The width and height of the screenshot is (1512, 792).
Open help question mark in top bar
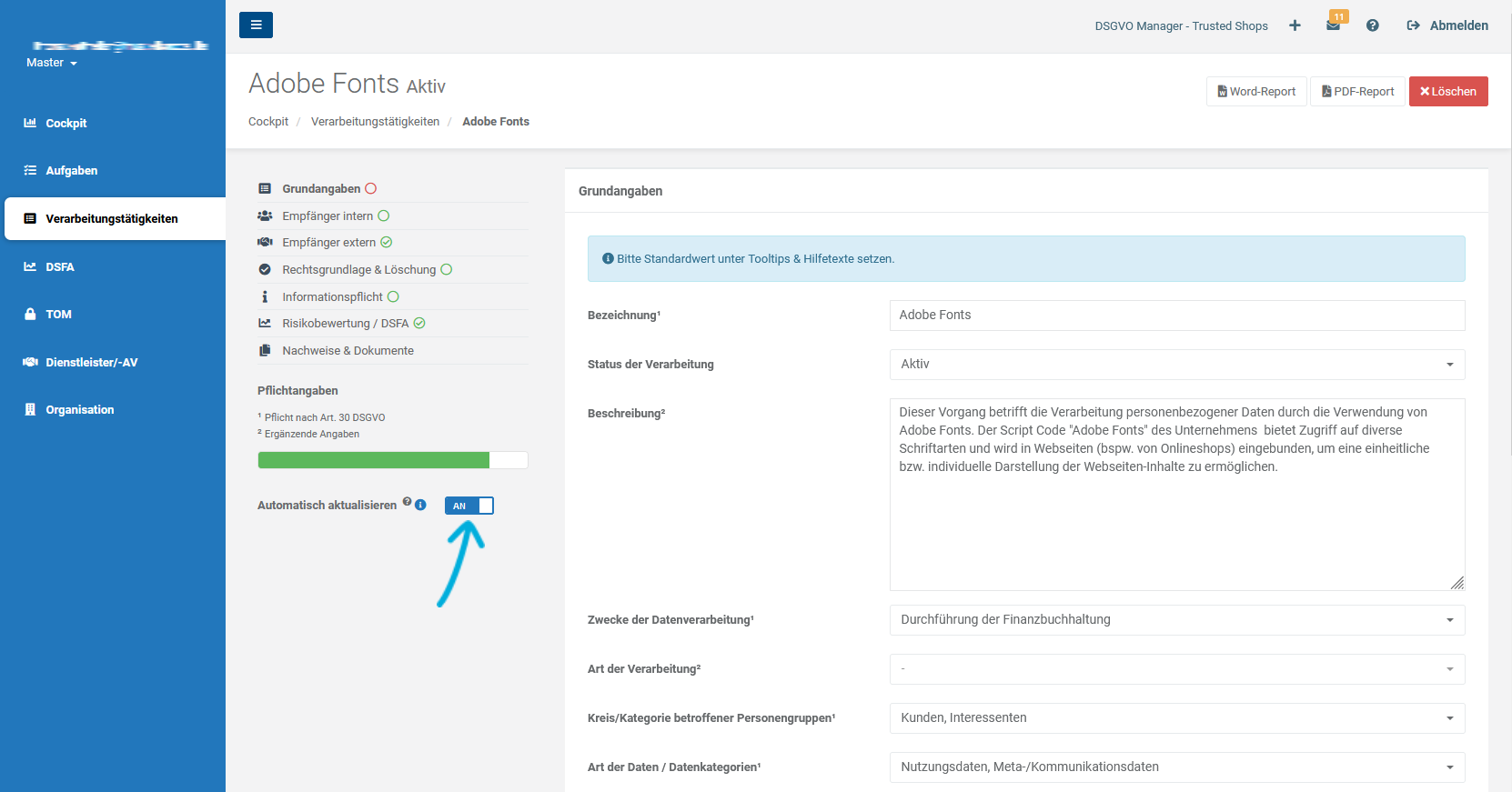1373,25
